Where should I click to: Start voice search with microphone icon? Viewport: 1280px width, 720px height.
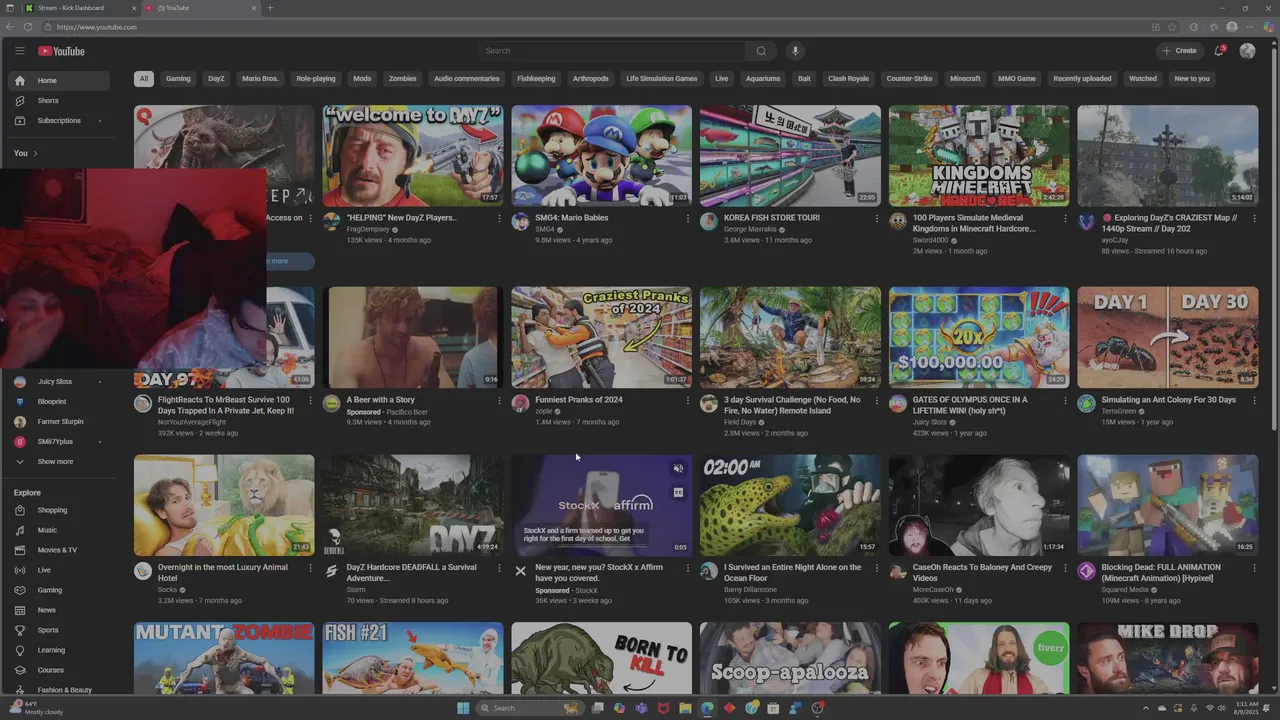(x=795, y=51)
